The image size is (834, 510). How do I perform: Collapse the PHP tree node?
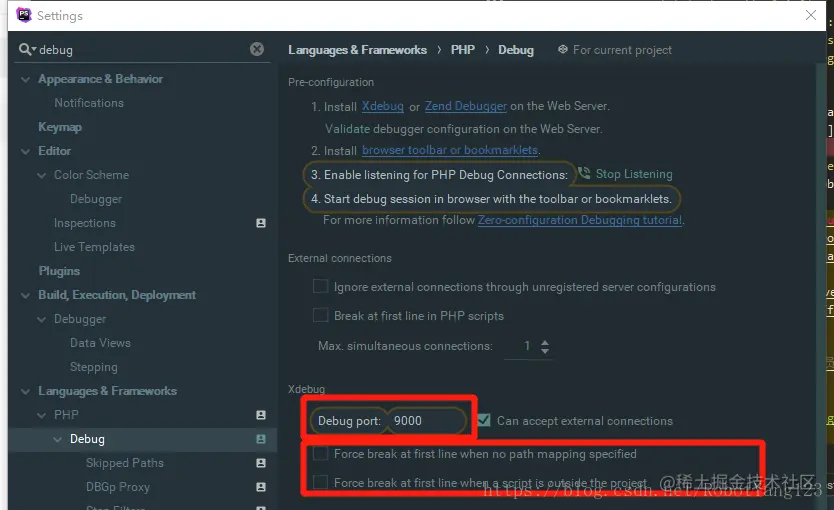(x=41, y=415)
